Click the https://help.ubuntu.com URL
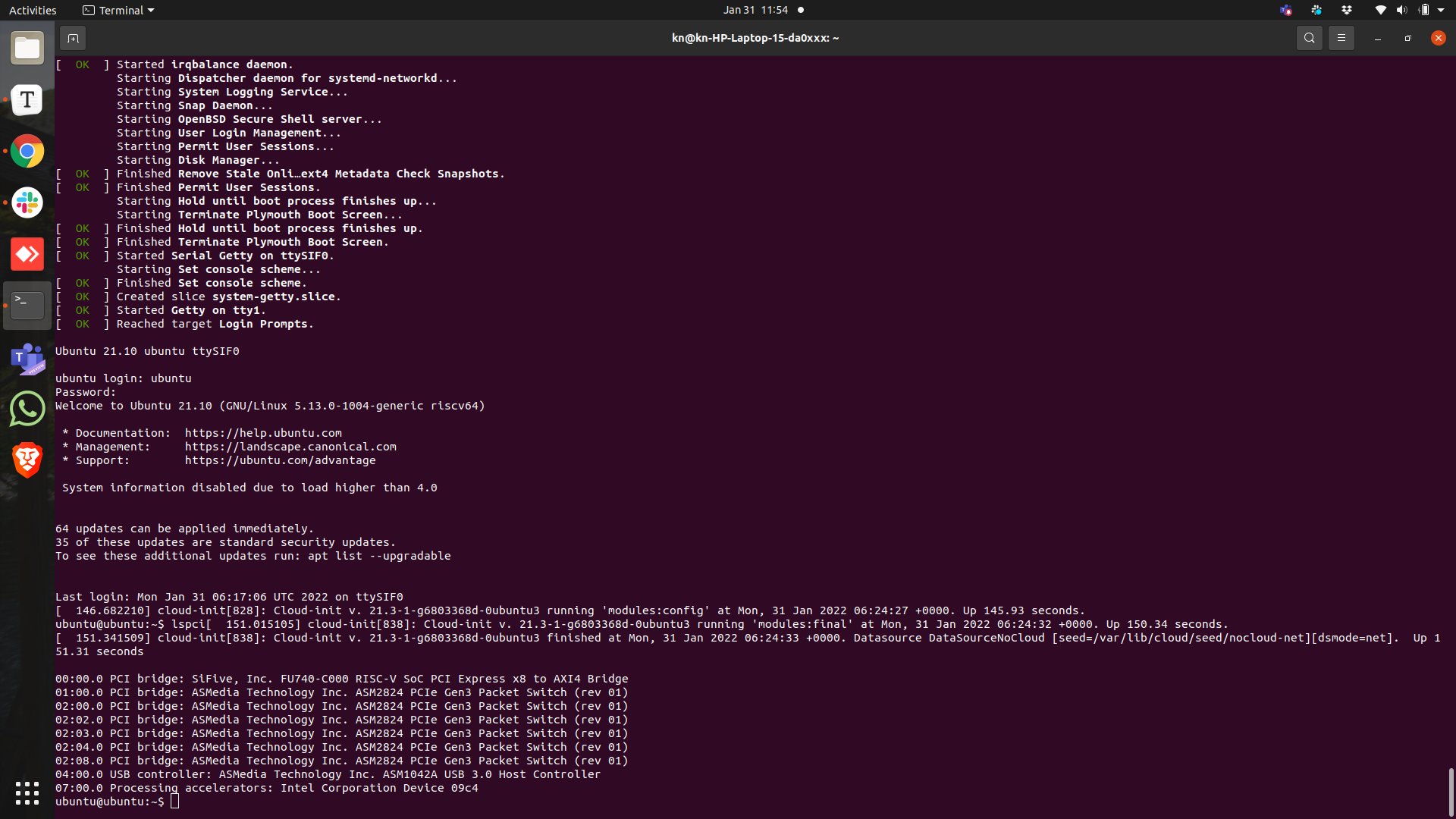Image resolution: width=1456 pixels, height=819 pixels. coord(263,433)
